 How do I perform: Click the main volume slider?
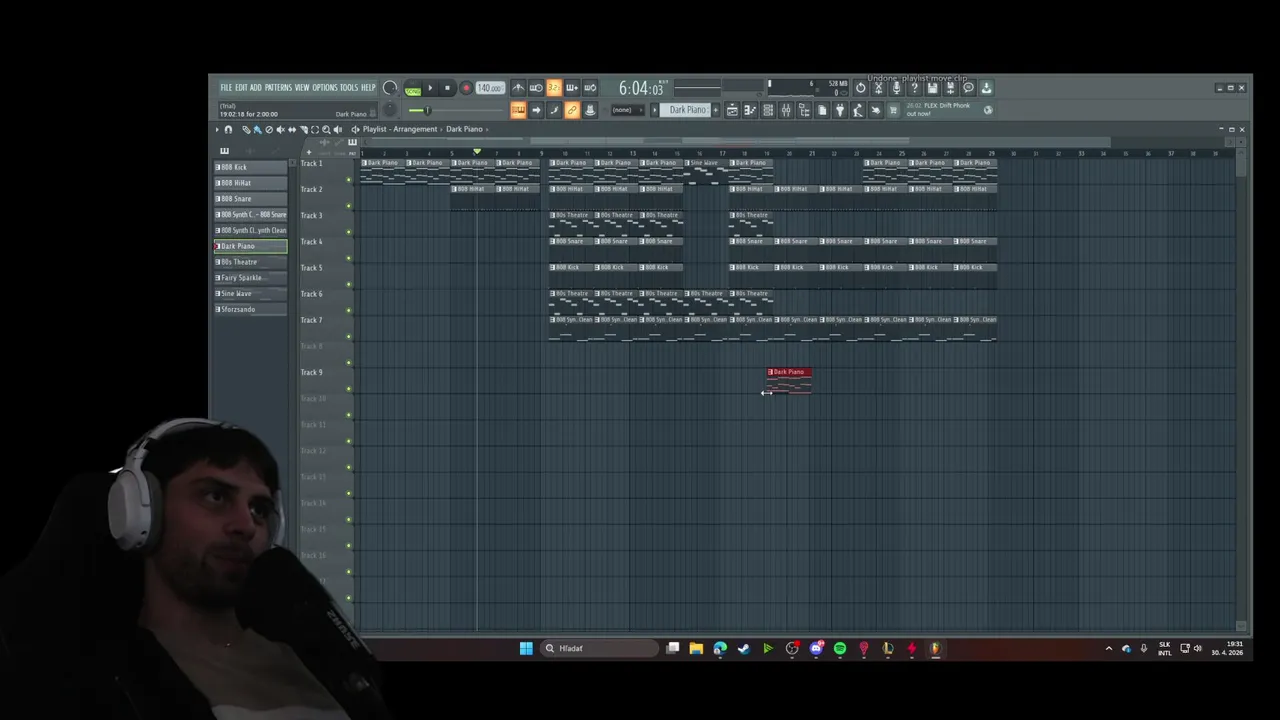456,110
